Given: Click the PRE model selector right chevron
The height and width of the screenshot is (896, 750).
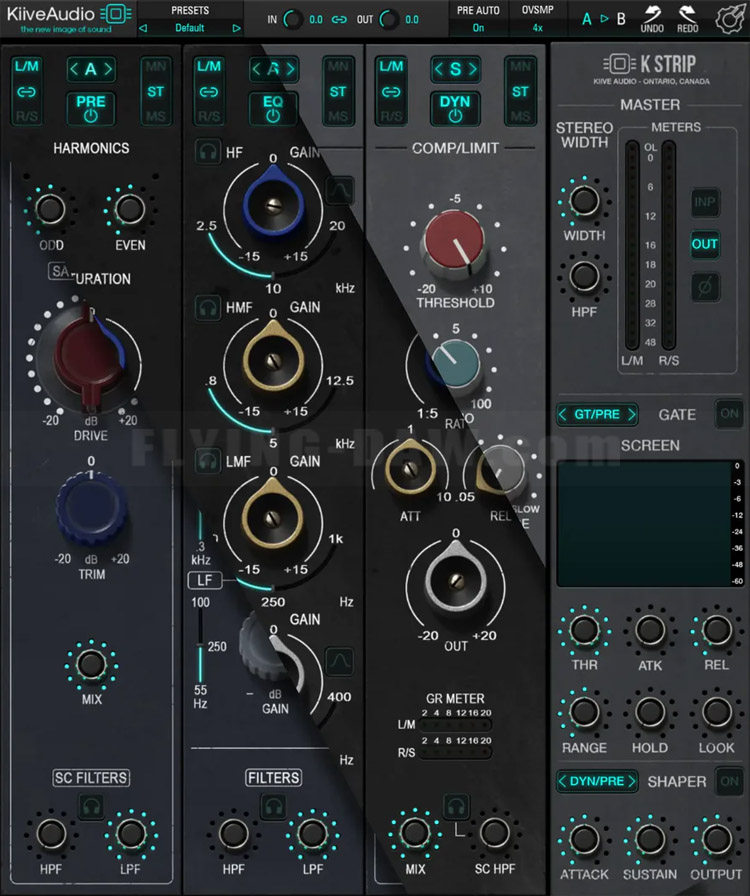Looking at the screenshot, I should [108, 69].
